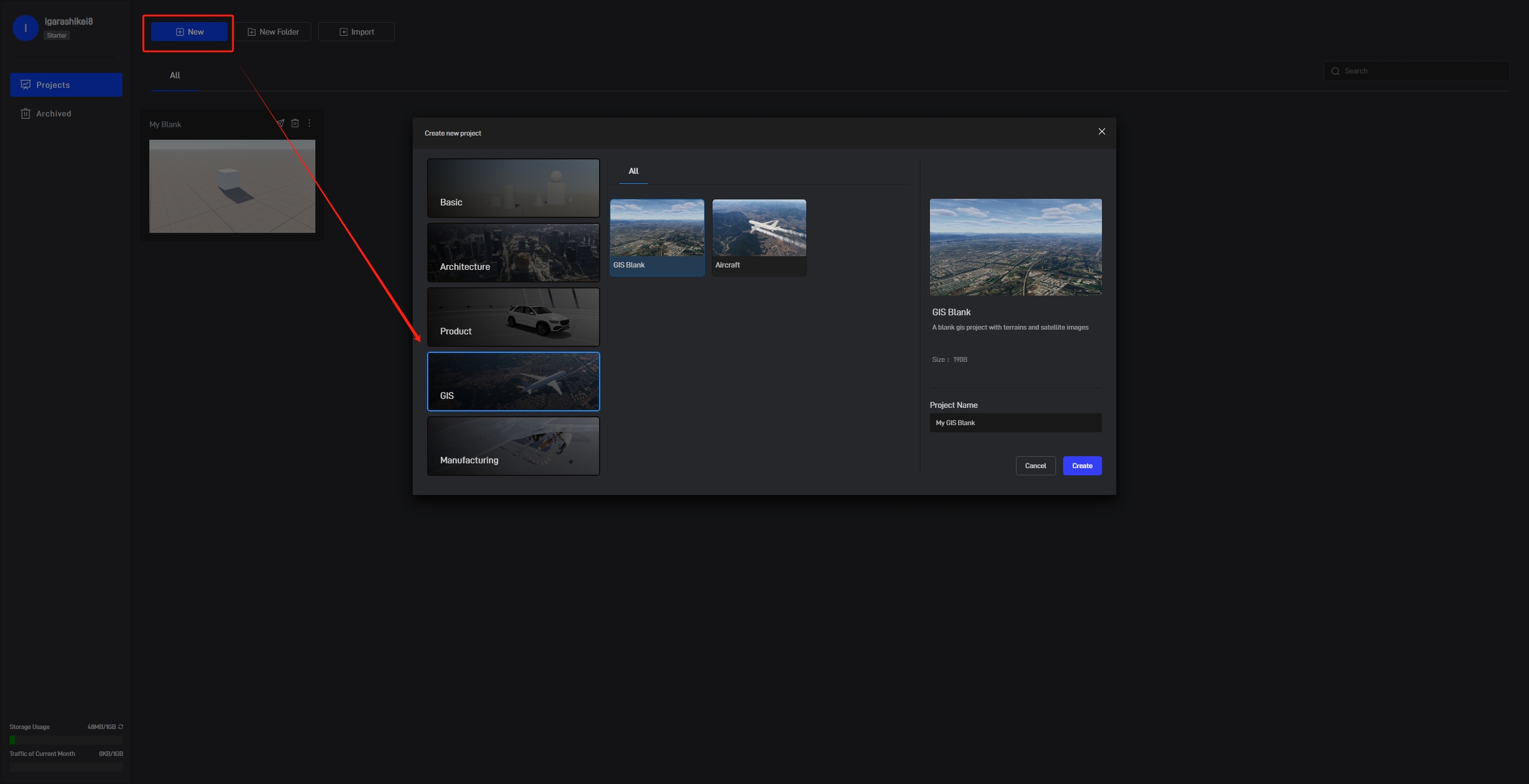
Task: Click the igarashikei8 username text
Action: 69,21
